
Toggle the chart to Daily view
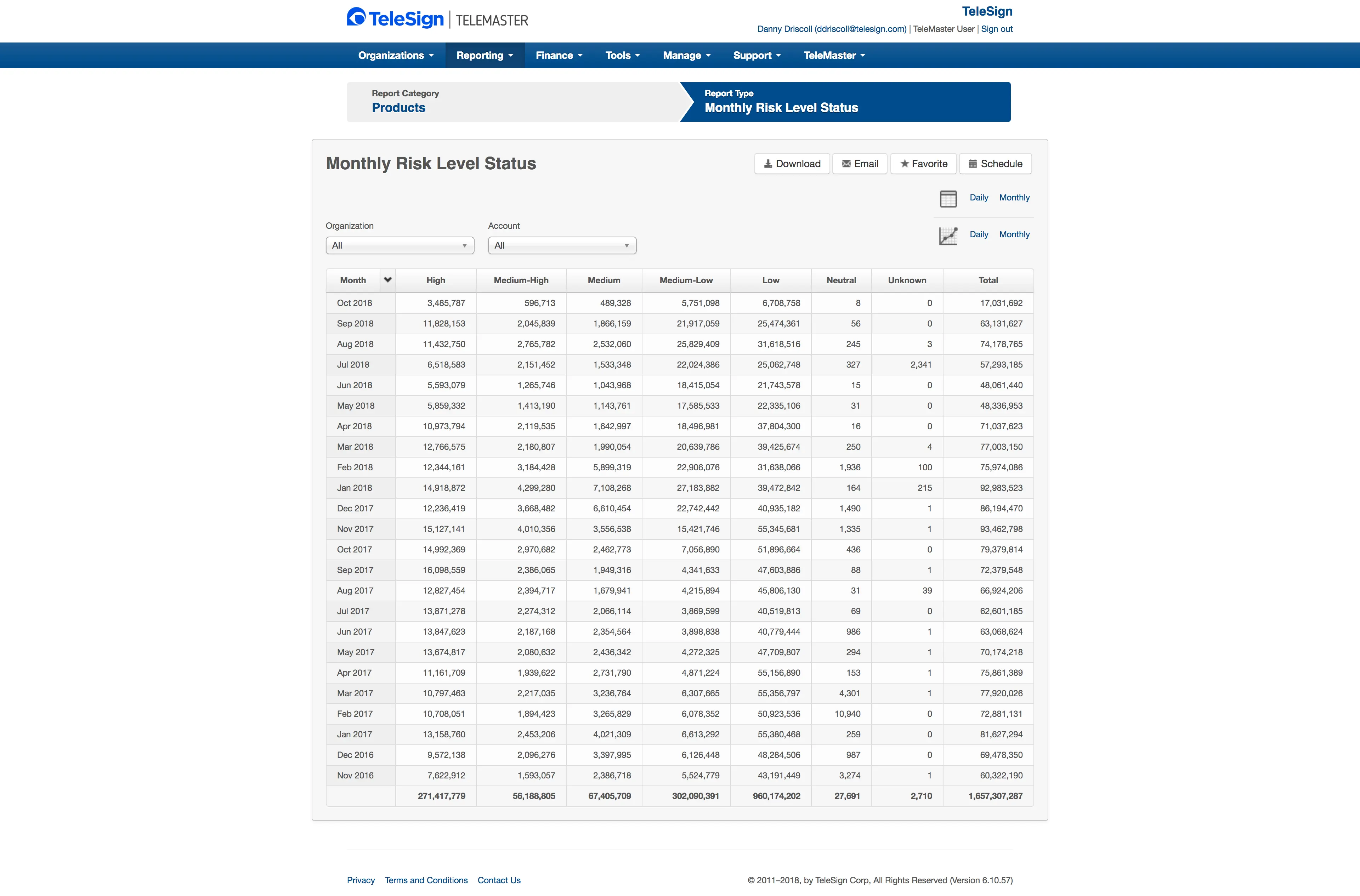(979, 234)
